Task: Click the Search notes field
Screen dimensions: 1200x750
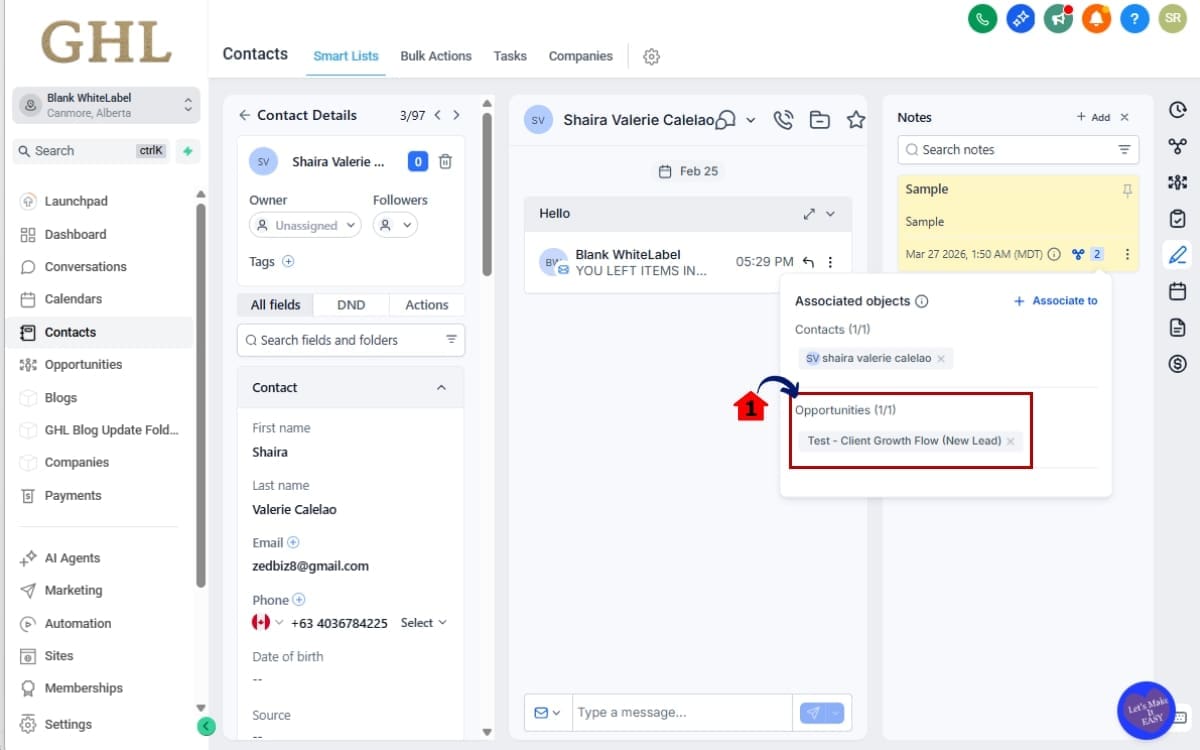Action: [x=1010, y=150]
